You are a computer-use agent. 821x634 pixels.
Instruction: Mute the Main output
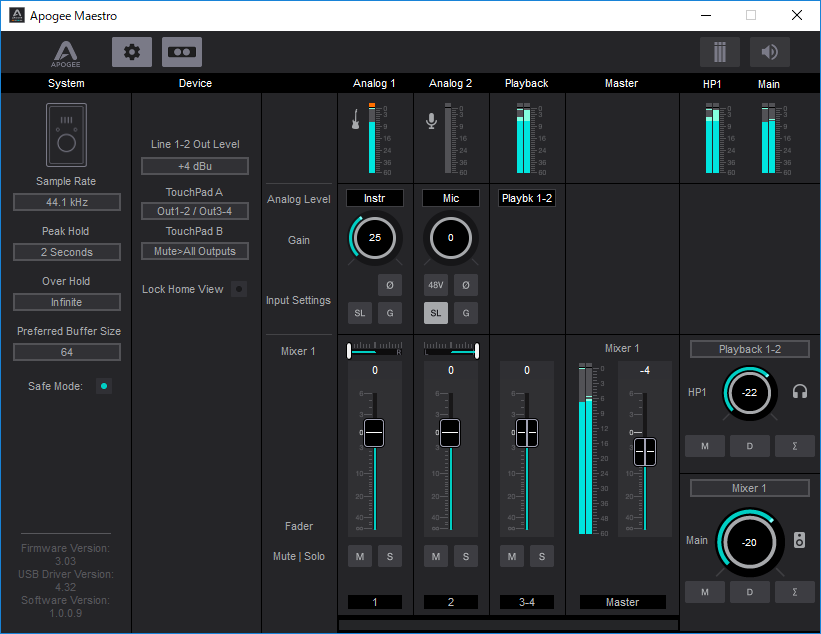705,592
